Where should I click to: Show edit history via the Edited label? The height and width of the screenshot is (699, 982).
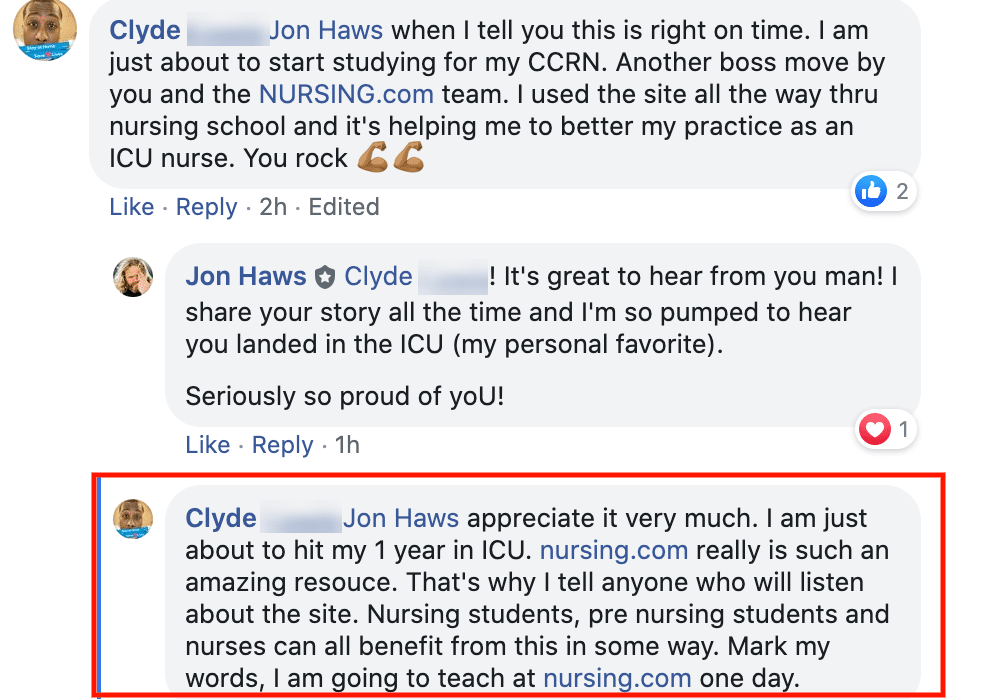tap(344, 207)
